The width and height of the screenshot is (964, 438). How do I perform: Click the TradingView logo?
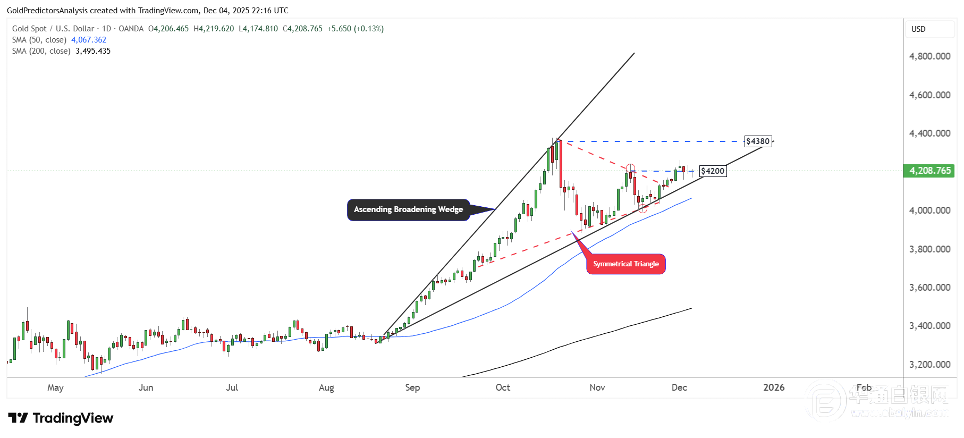(x=60, y=418)
